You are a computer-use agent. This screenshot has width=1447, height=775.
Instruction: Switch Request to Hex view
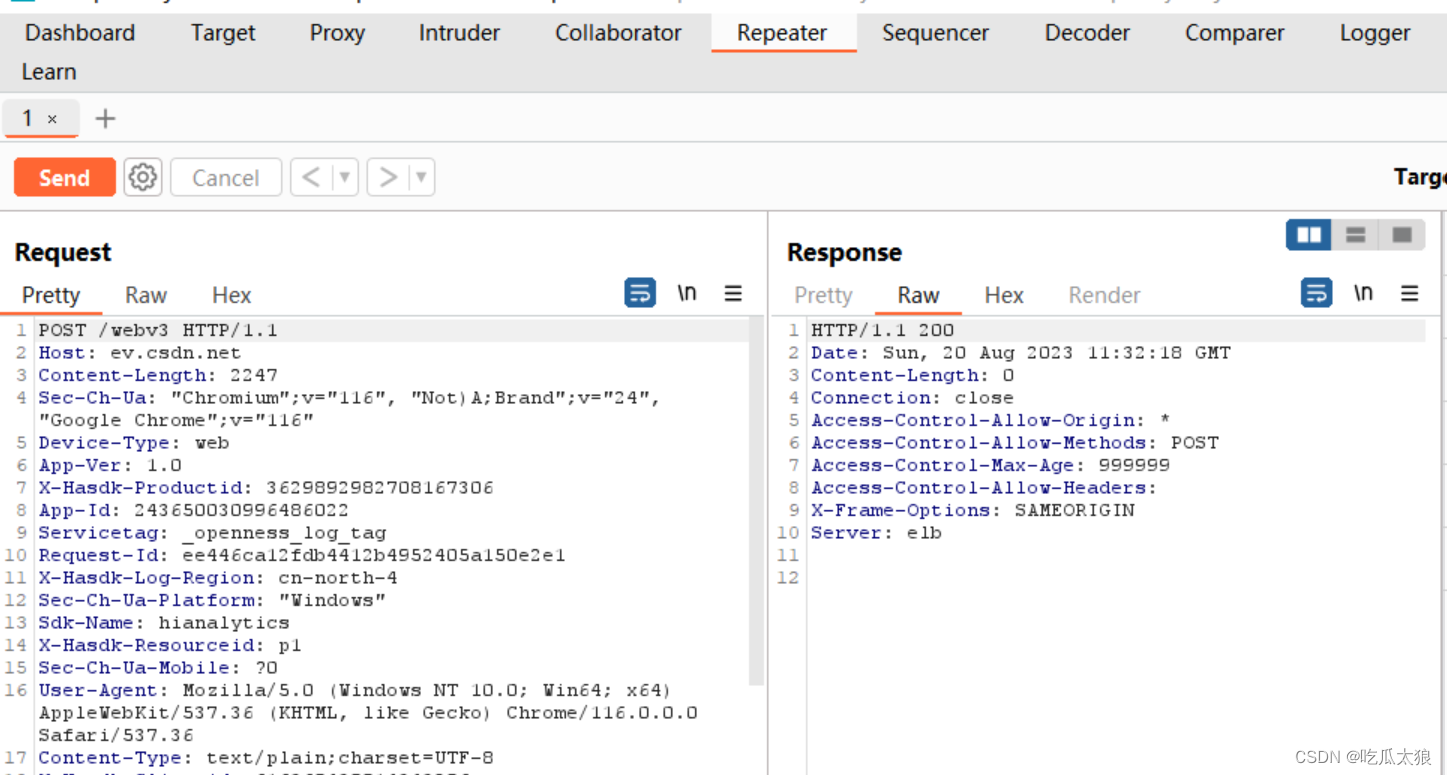232,295
